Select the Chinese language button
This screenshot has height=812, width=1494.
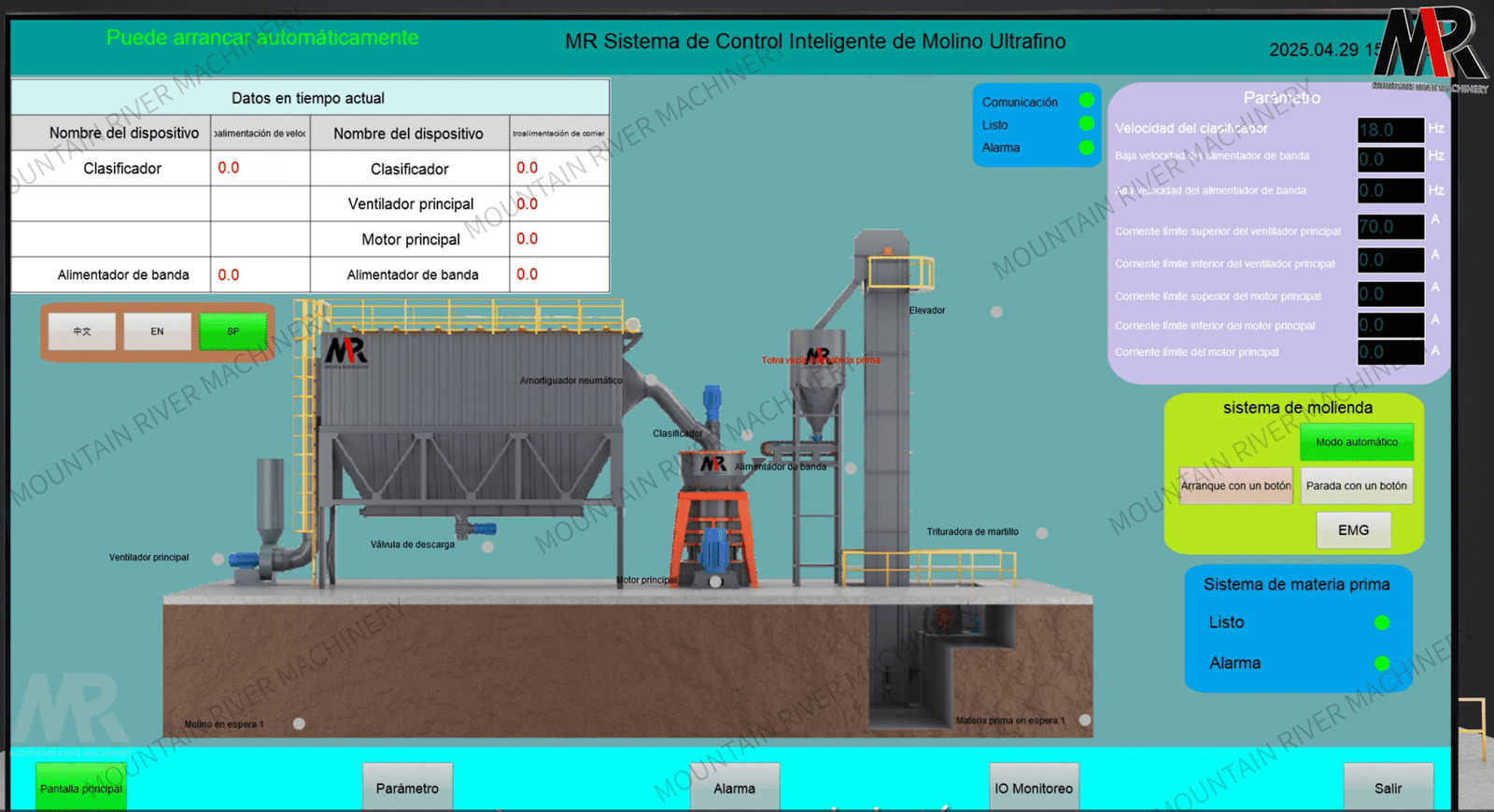pos(82,331)
